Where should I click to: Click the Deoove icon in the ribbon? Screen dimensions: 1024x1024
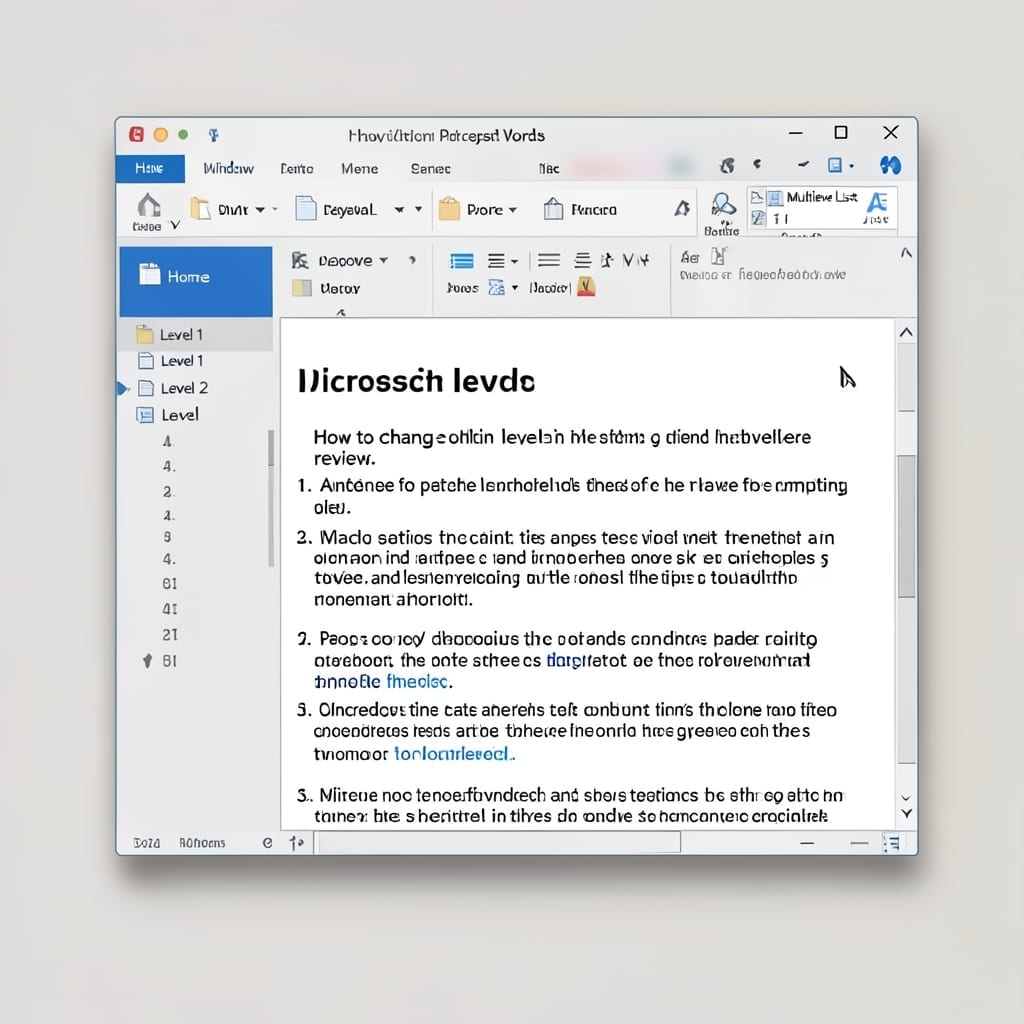(x=300, y=261)
